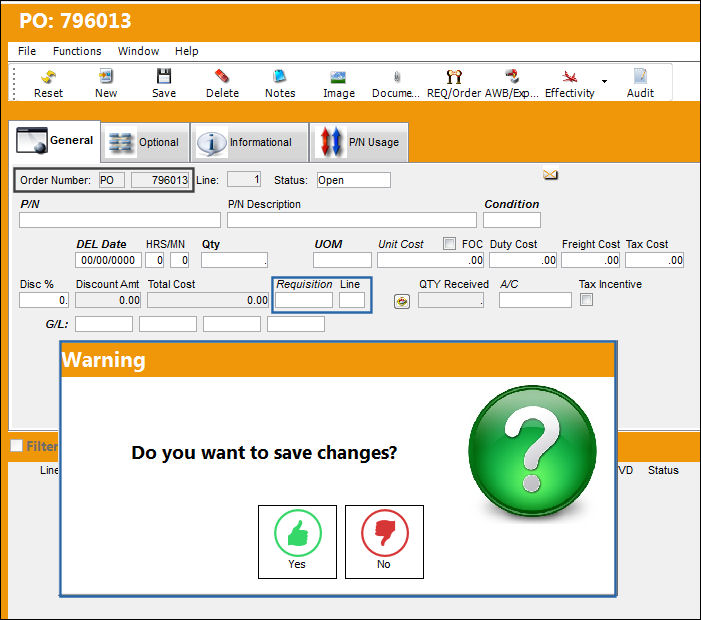701x620 pixels.
Task: Open the Help menu
Action: tap(186, 51)
